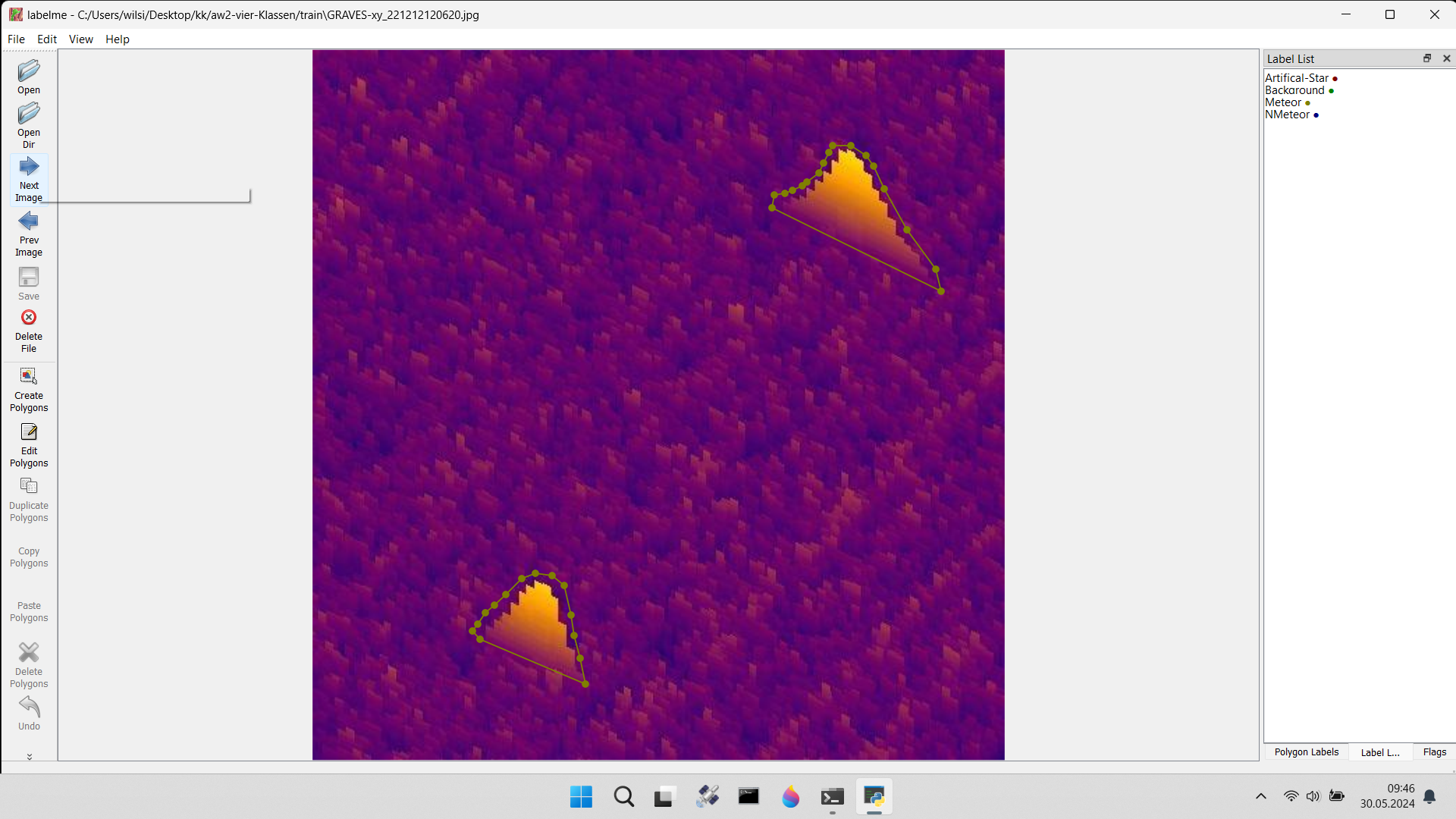Click Copy Polygons in the toolbar
Image resolution: width=1456 pixels, height=819 pixels.
(x=29, y=557)
